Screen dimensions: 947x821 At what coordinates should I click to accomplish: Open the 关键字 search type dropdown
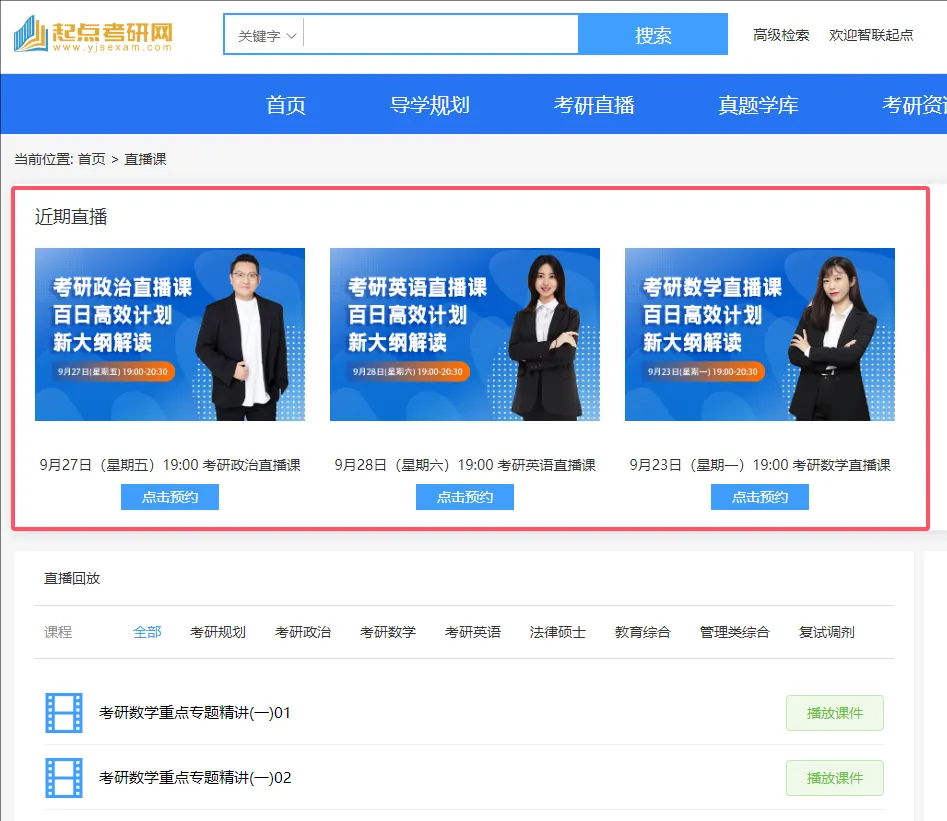coord(267,36)
